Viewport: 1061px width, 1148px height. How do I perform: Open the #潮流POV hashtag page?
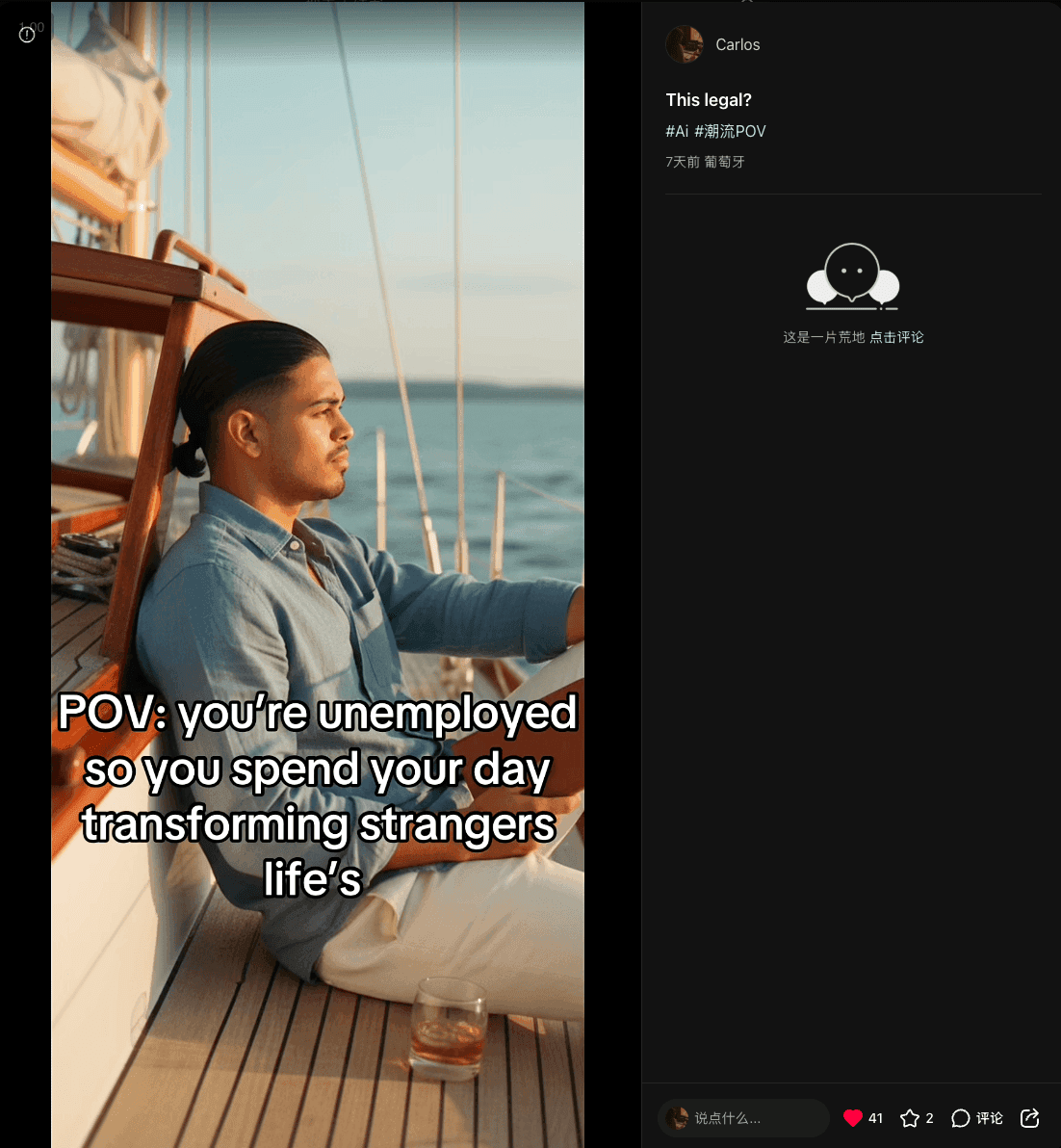730,131
